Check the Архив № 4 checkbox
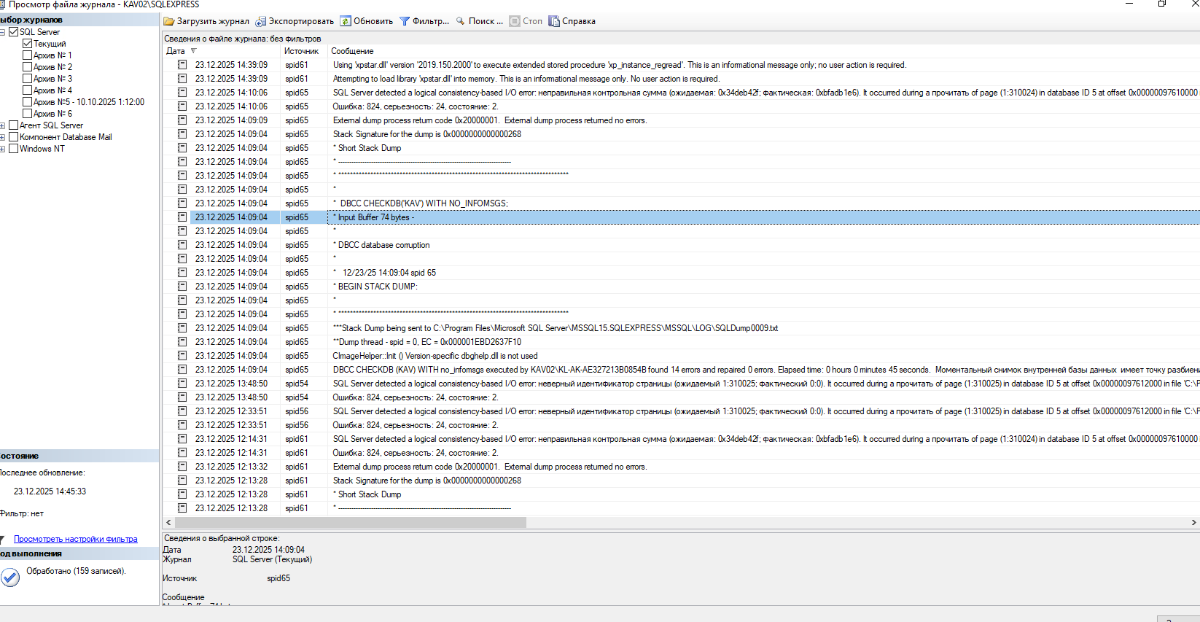1200x622 pixels. [27, 90]
